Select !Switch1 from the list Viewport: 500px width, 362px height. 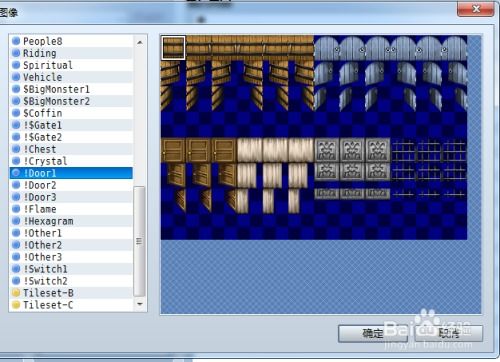(71, 269)
